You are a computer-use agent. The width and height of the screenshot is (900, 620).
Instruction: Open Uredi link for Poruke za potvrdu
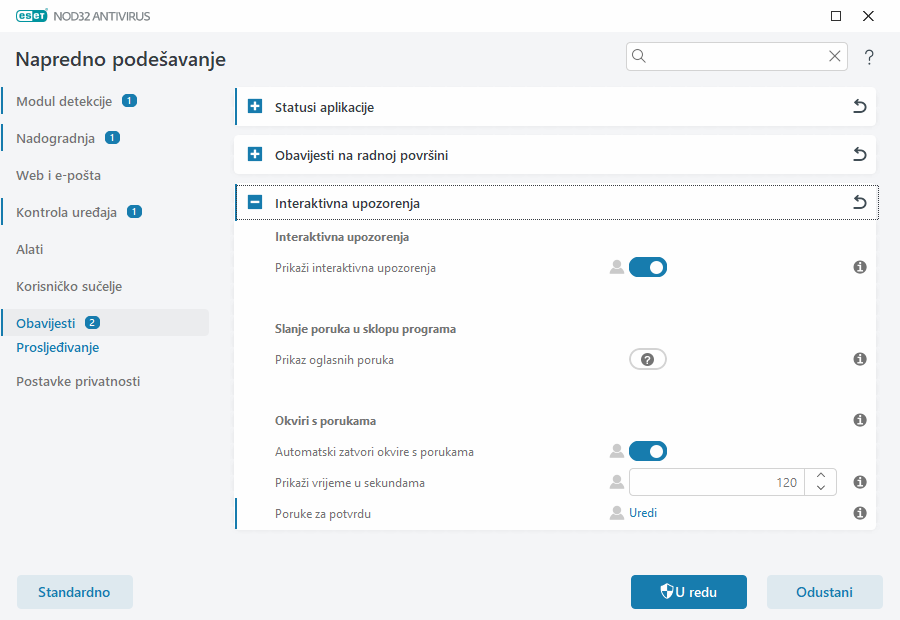(643, 513)
